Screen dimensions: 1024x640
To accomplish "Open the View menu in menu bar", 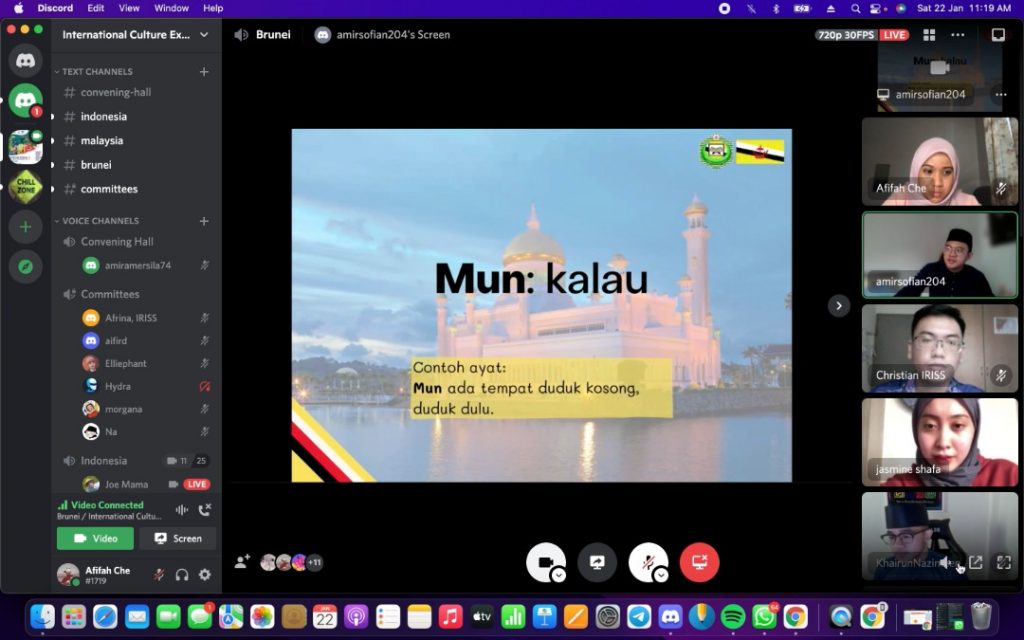I will pyautogui.click(x=129, y=8).
